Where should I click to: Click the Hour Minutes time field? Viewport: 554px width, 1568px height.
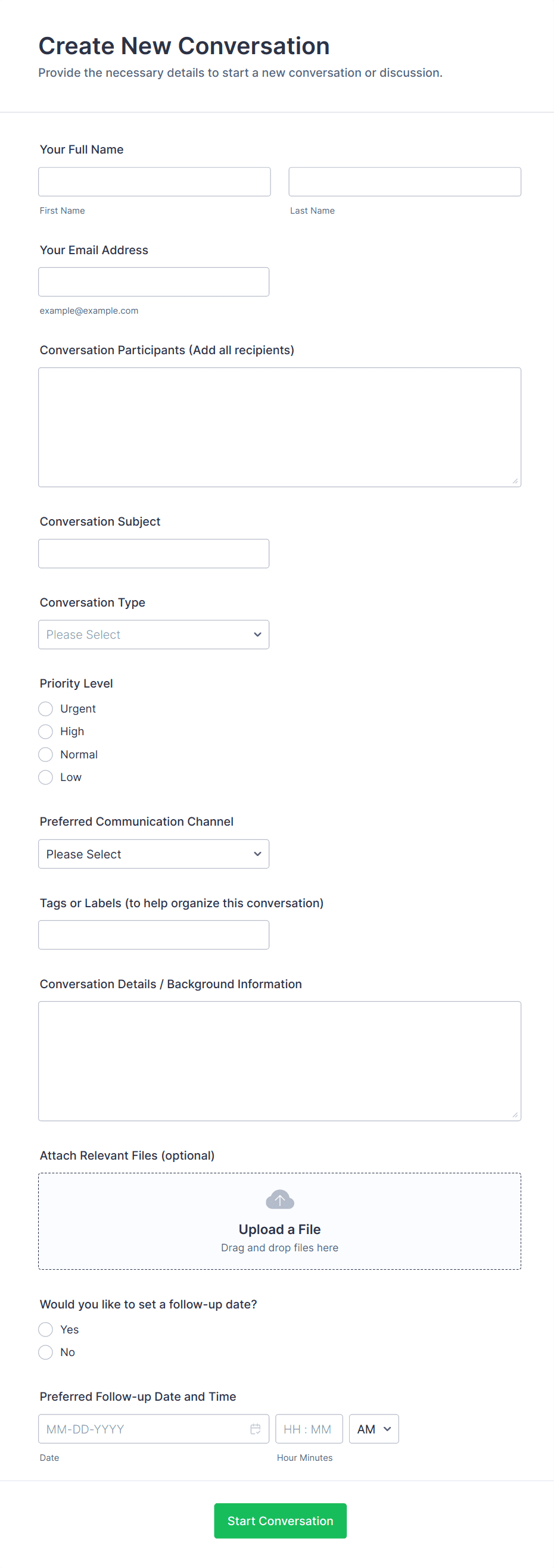pyautogui.click(x=309, y=1429)
